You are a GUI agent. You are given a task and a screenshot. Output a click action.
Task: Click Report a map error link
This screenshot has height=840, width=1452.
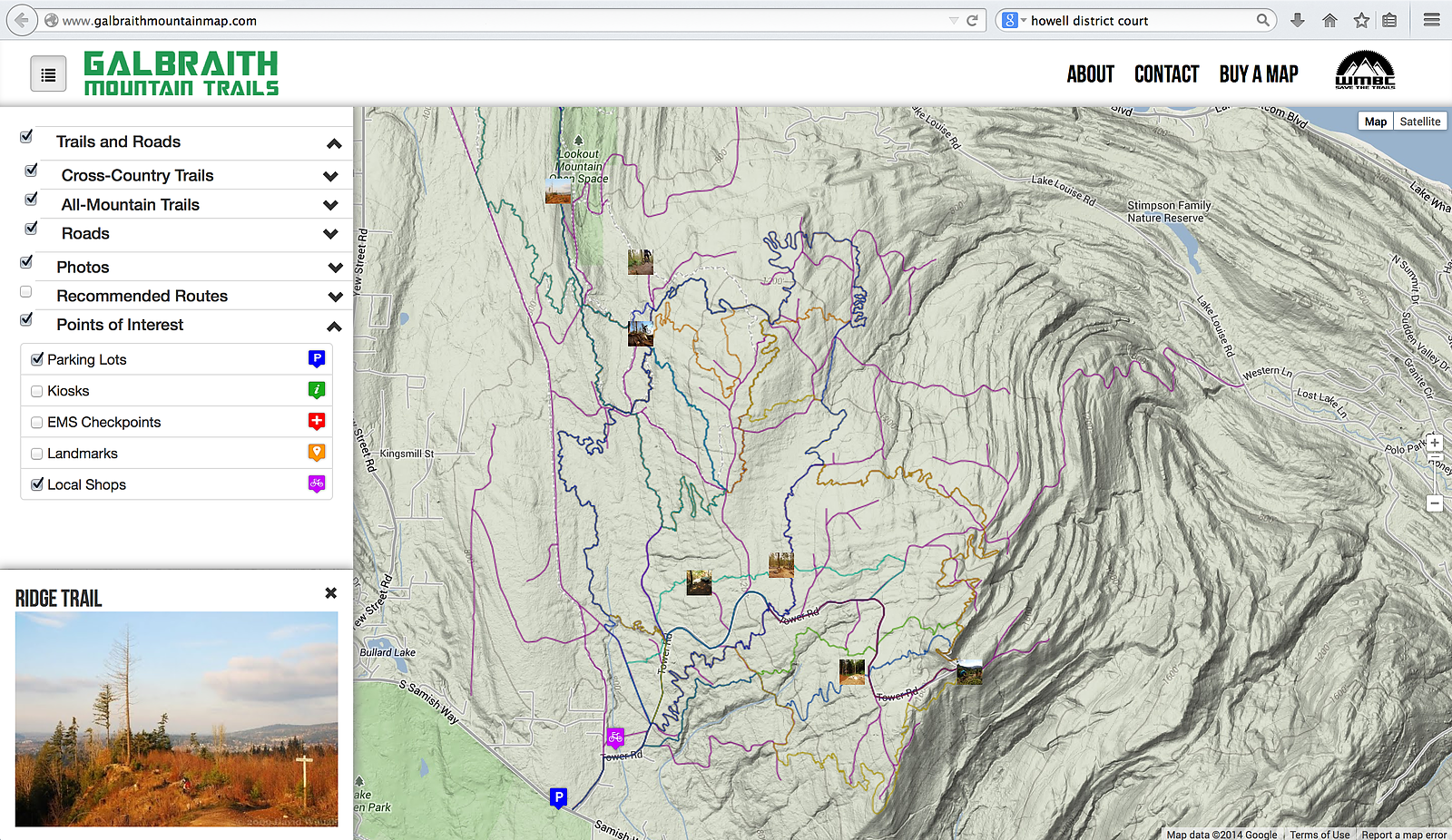click(1404, 835)
